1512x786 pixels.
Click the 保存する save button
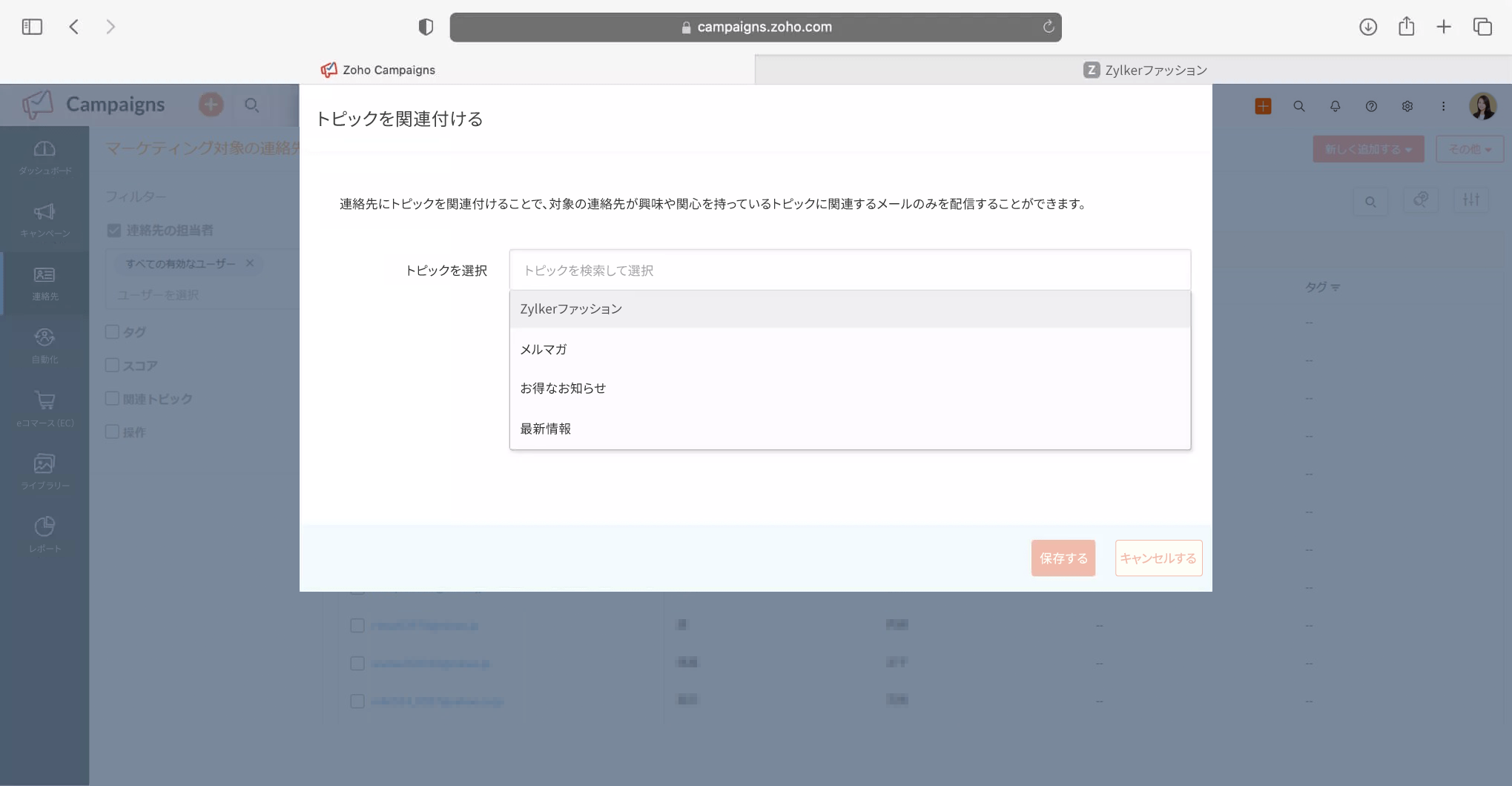click(1063, 558)
